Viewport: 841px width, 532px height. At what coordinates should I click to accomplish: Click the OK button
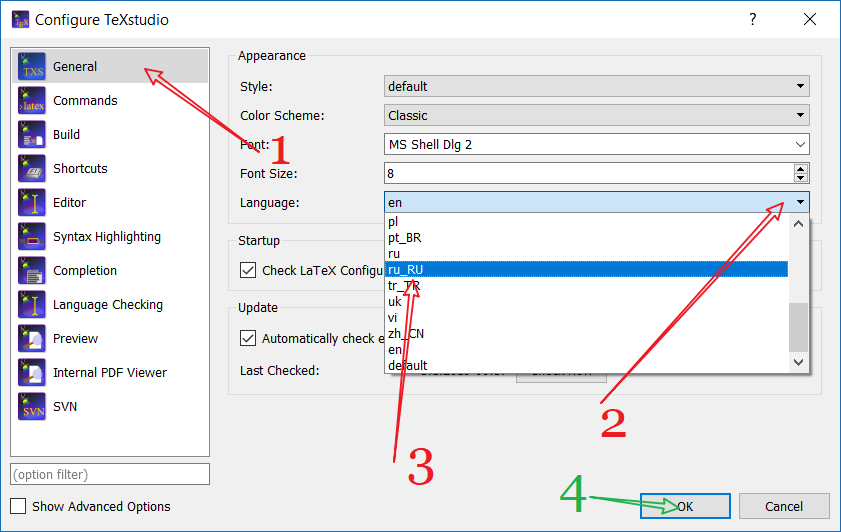pos(685,506)
